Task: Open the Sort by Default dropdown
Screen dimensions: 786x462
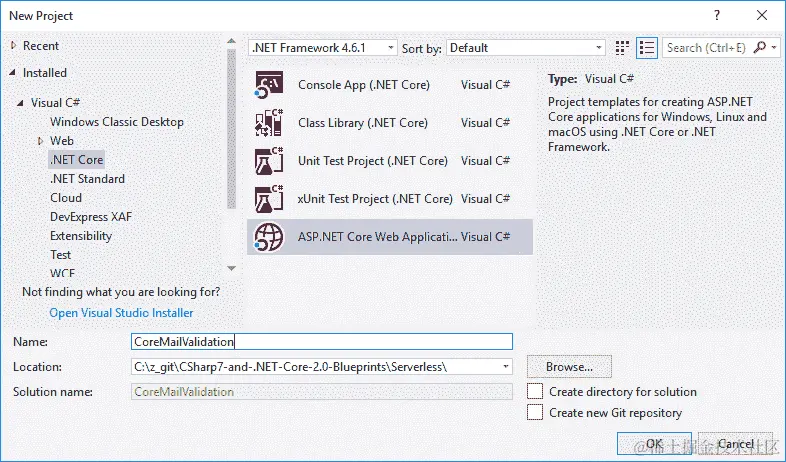Action: [x=526, y=48]
